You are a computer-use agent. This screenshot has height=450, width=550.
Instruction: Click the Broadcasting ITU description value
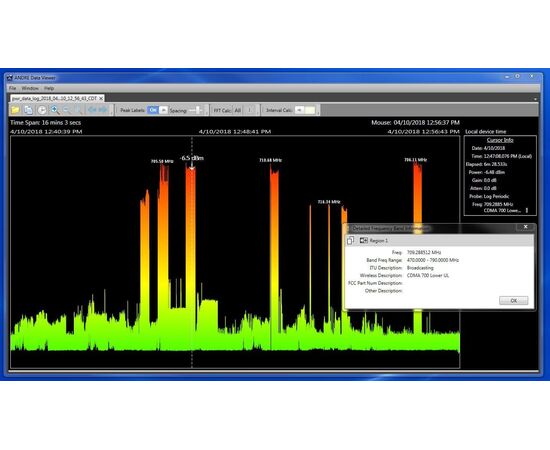[420, 268]
